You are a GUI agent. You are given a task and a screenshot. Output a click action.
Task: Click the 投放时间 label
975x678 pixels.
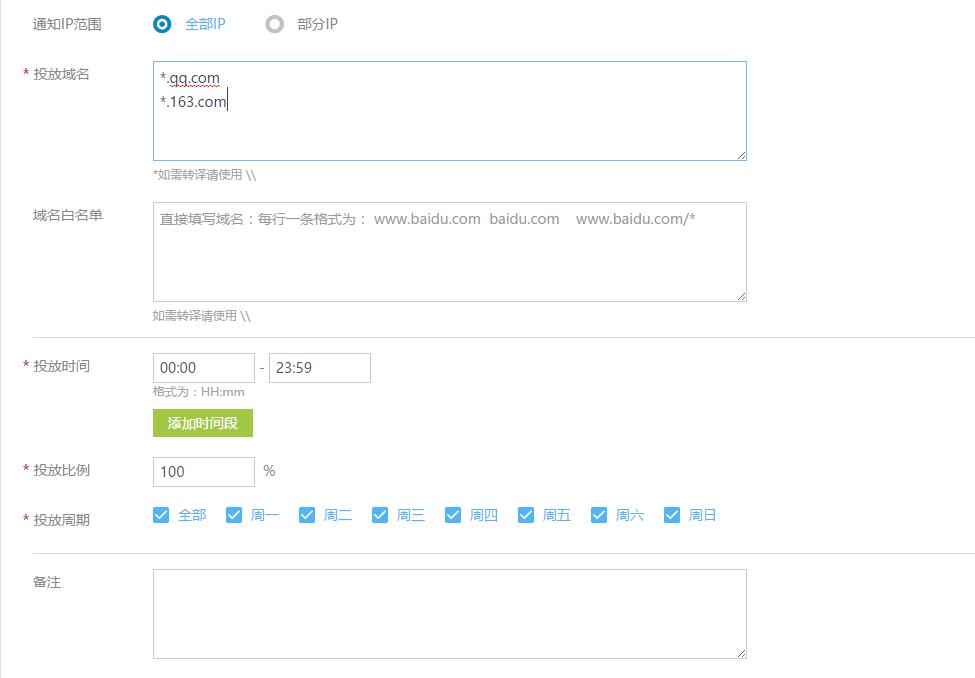click(62, 366)
